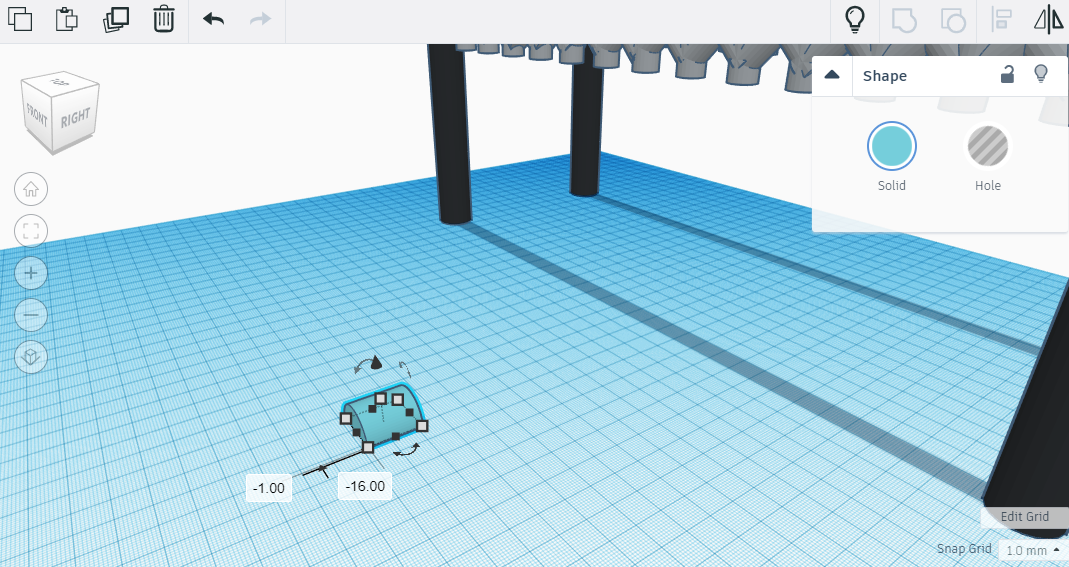This screenshot has height=567, width=1069.
Task: Switch to orthographic view cube icon
Action: (31, 357)
